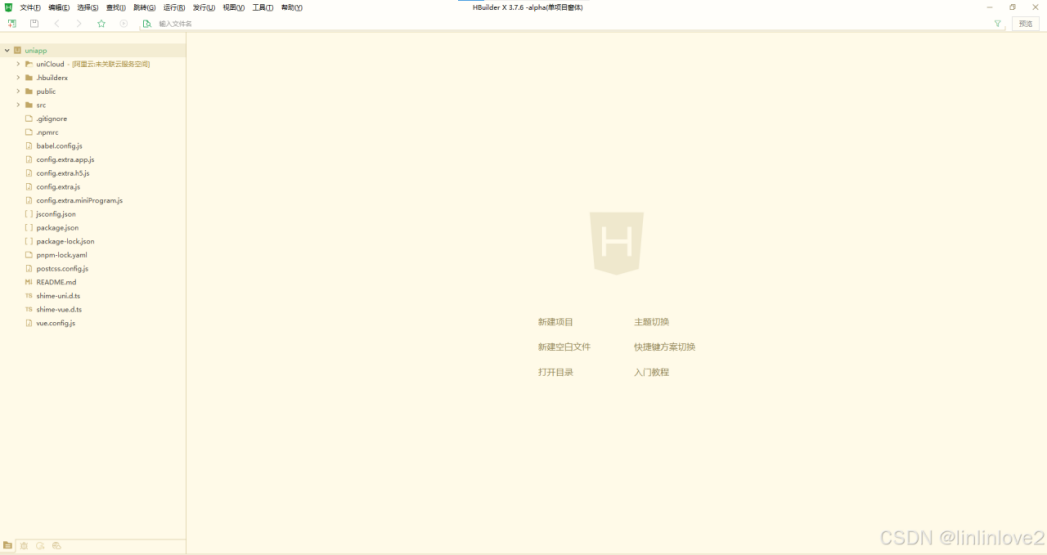The height and width of the screenshot is (555, 1047).
Task: Click the sync icon in bottom bar
Action: [40, 546]
